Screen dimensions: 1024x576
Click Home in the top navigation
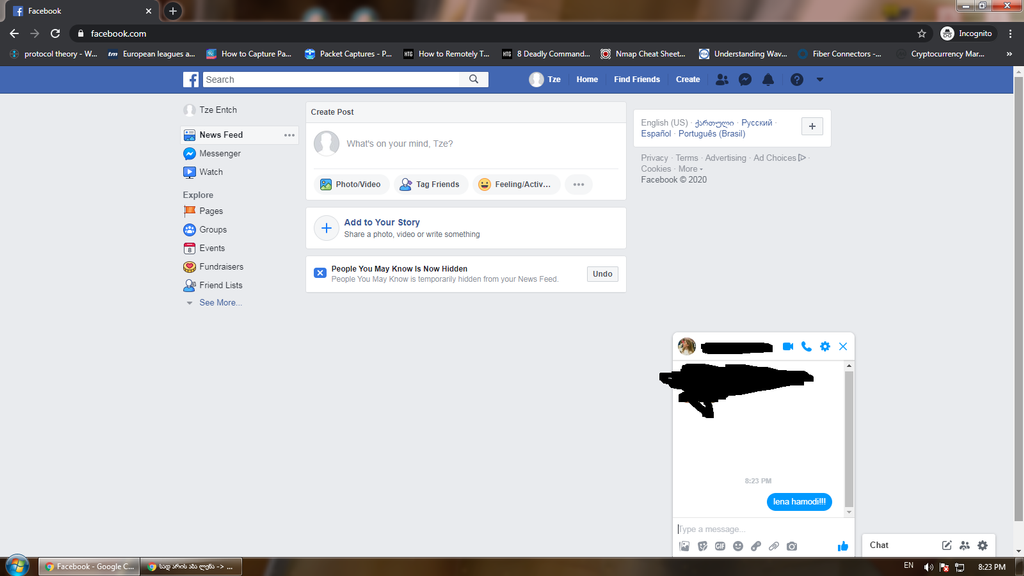tap(586, 79)
